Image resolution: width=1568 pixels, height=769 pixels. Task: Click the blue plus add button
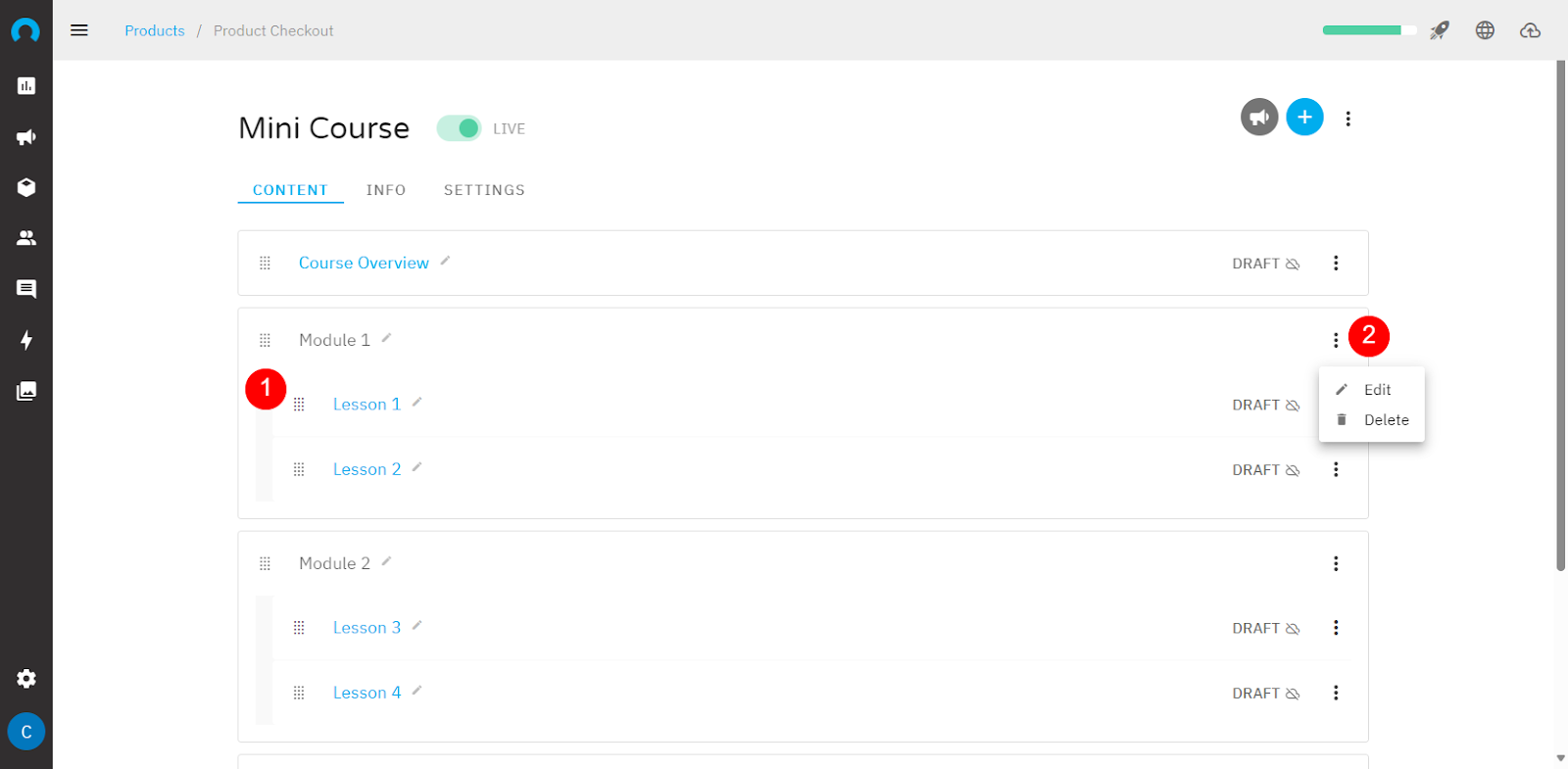click(x=1304, y=118)
